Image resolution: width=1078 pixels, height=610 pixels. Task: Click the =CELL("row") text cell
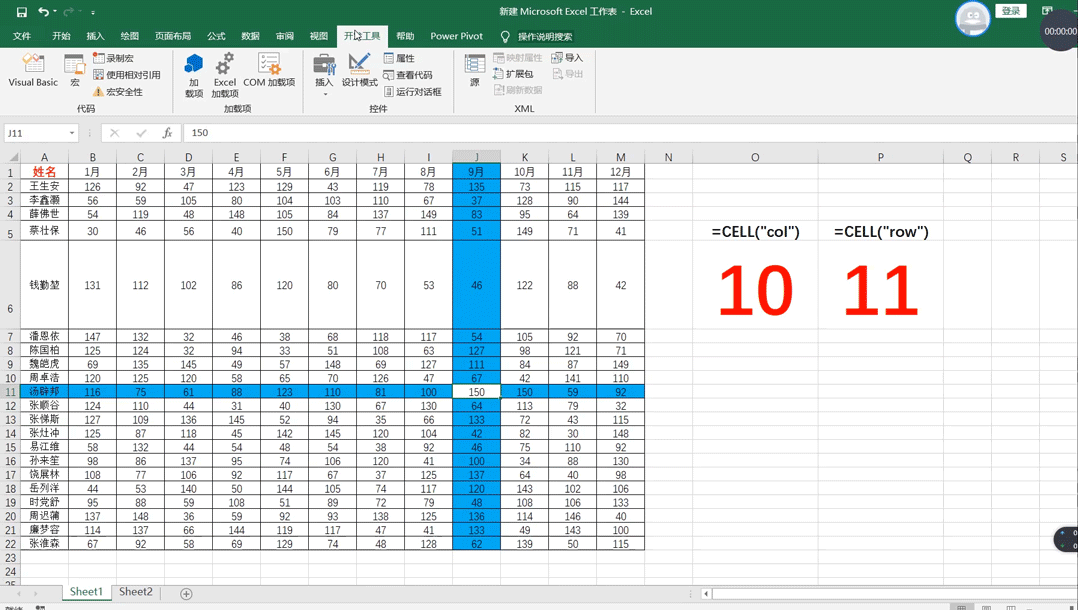[x=881, y=232]
